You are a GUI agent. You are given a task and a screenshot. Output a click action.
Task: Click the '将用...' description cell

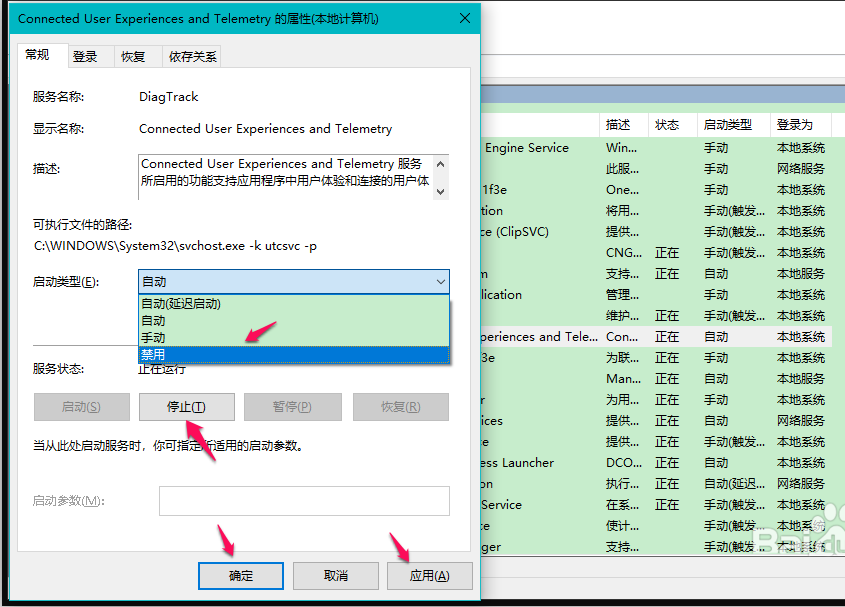point(622,211)
